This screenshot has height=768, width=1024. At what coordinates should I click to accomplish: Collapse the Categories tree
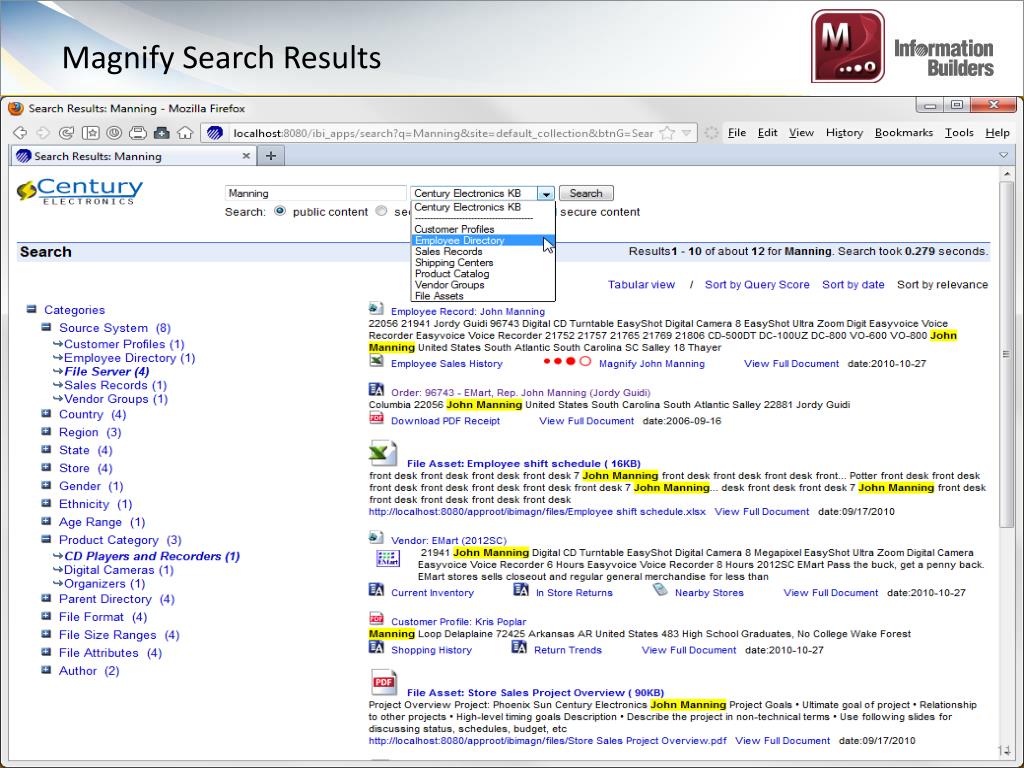coord(31,309)
